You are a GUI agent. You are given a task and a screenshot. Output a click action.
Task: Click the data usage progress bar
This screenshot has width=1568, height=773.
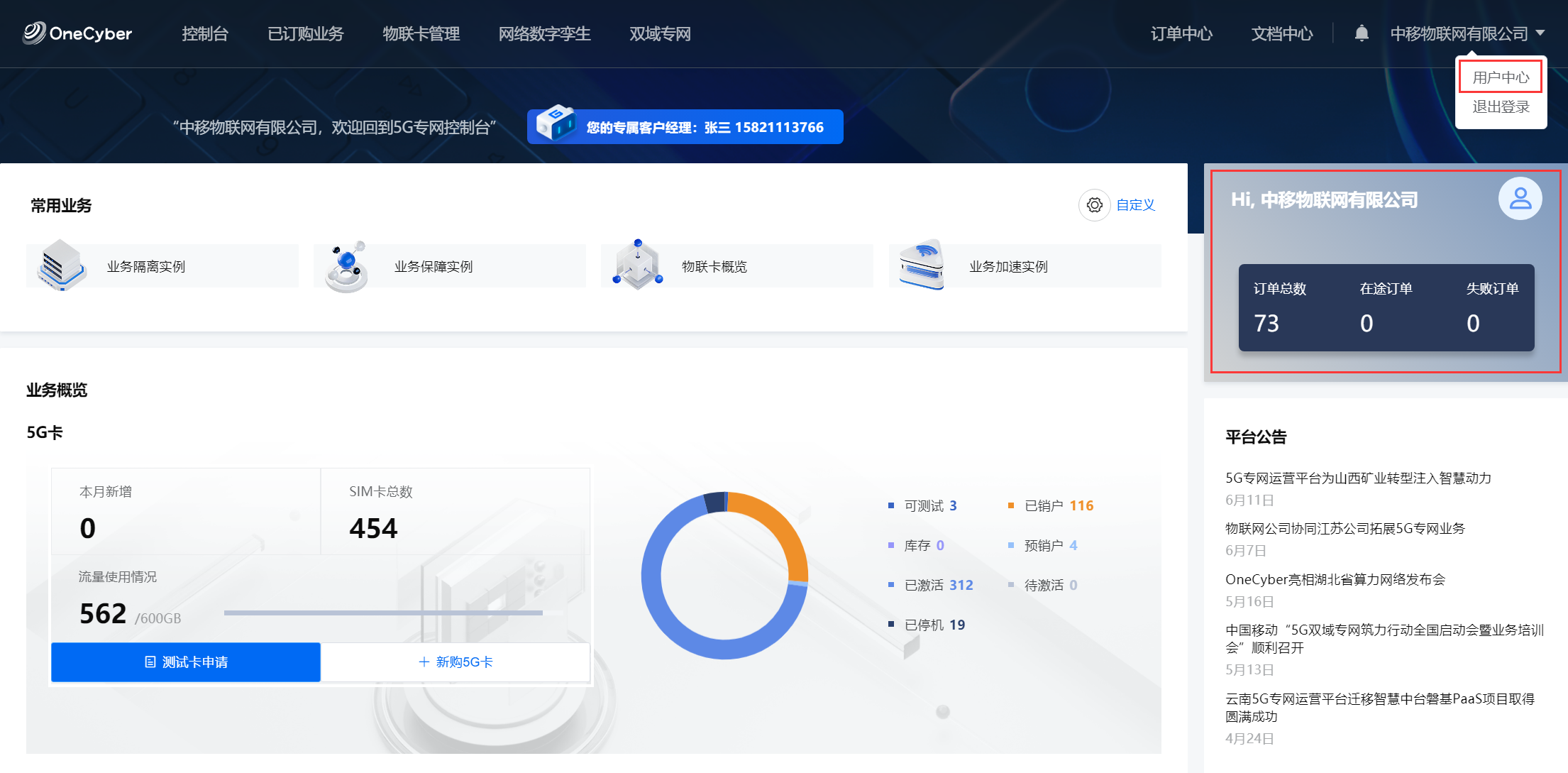click(383, 612)
